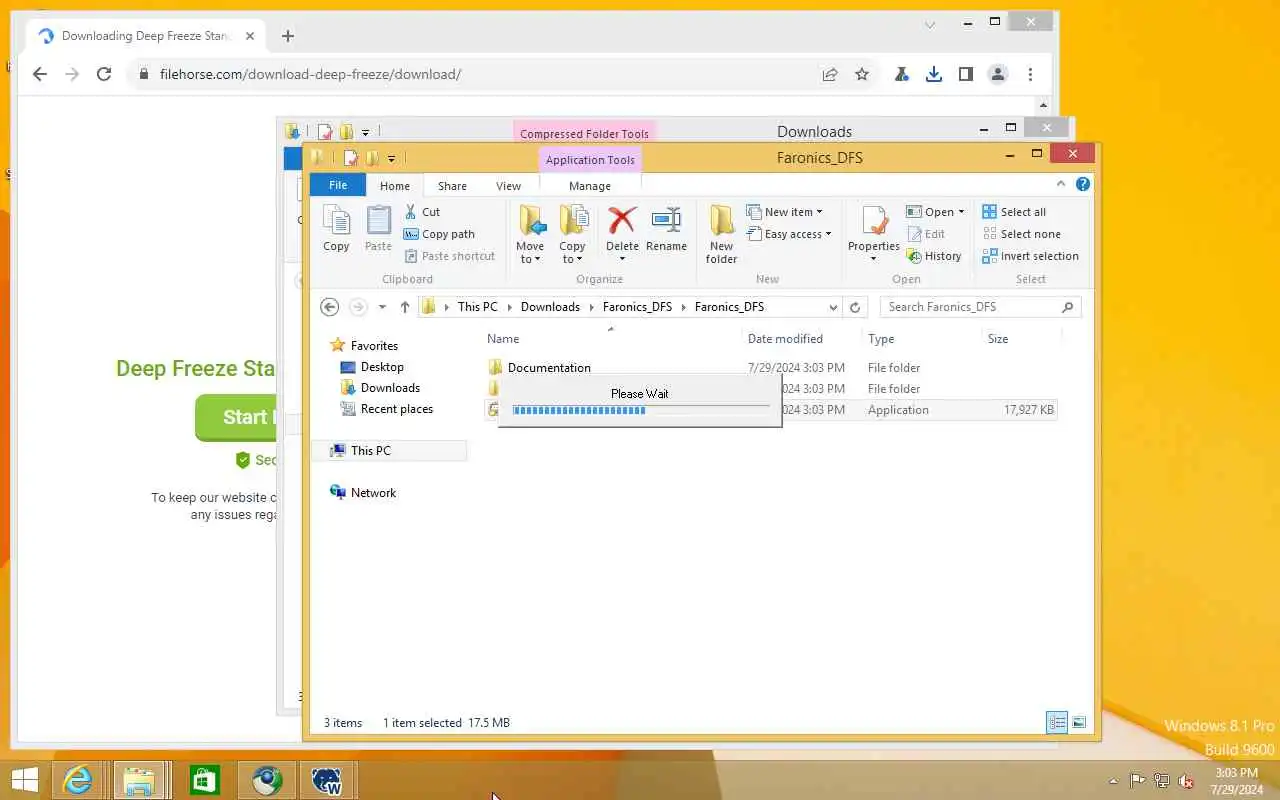The height and width of the screenshot is (800, 1280).
Task: Click Compressed Folder Tools tab in Downloads window
Action: (x=584, y=133)
